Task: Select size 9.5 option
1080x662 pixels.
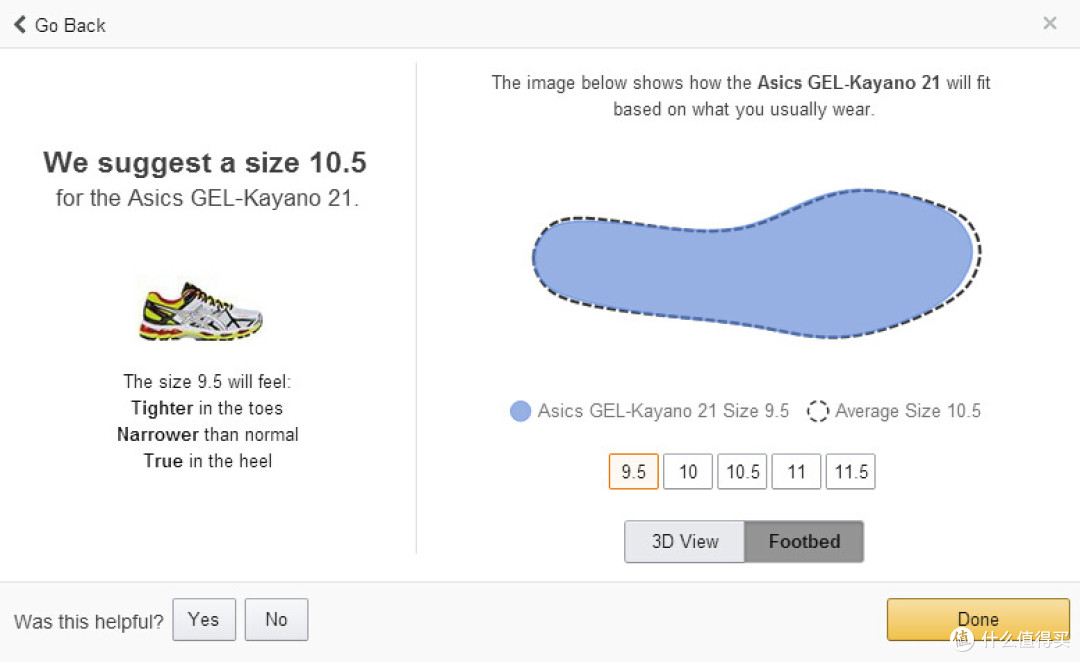Action: coord(634,472)
